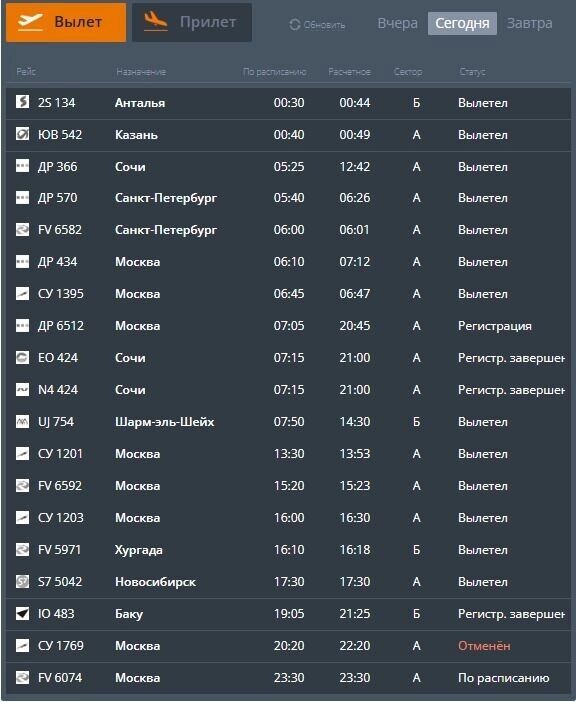Click airline logo of flight СУ 1203

(22, 518)
